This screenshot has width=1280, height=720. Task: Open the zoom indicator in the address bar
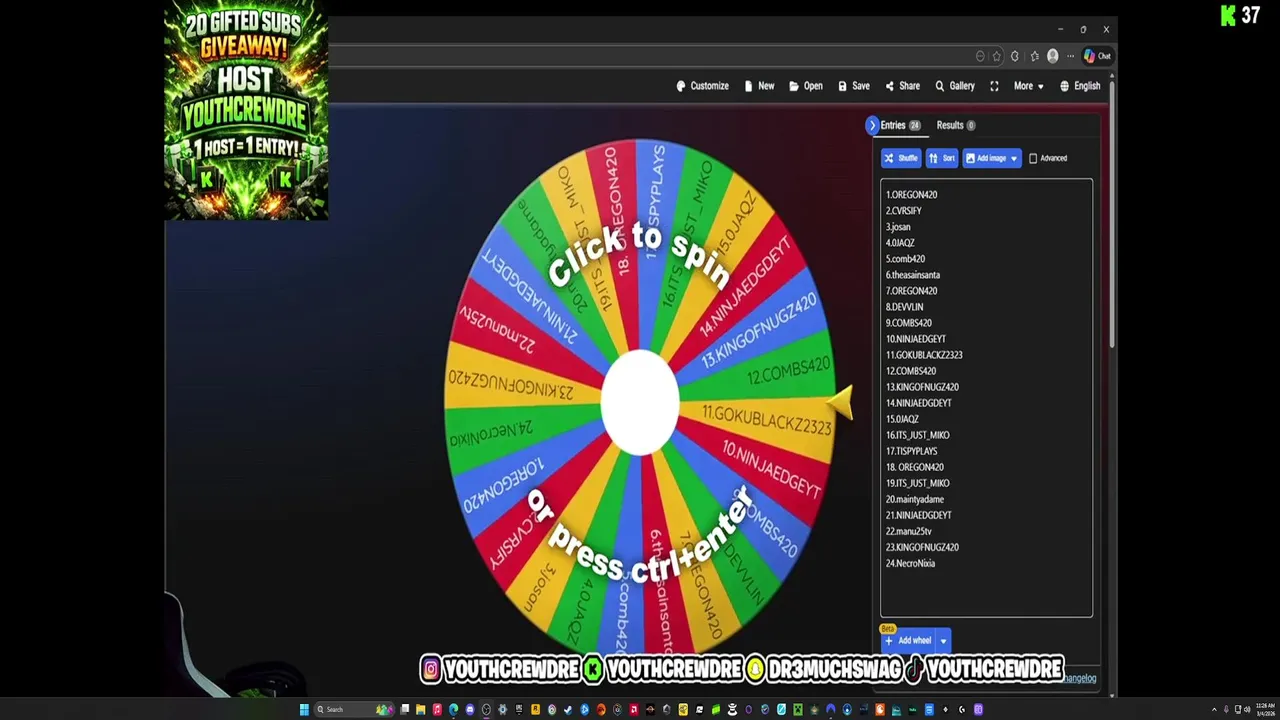tap(980, 56)
